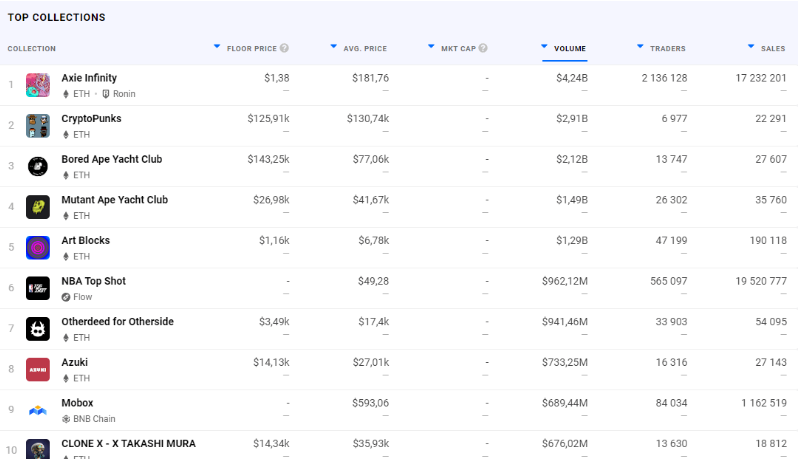Open the Axie Infinity collection link
Viewport: 799px width, 459px height.
click(89, 78)
